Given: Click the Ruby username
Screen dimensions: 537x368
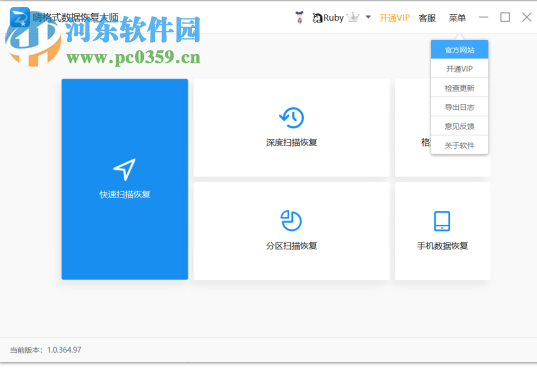Looking at the screenshot, I should pyautogui.click(x=333, y=18).
